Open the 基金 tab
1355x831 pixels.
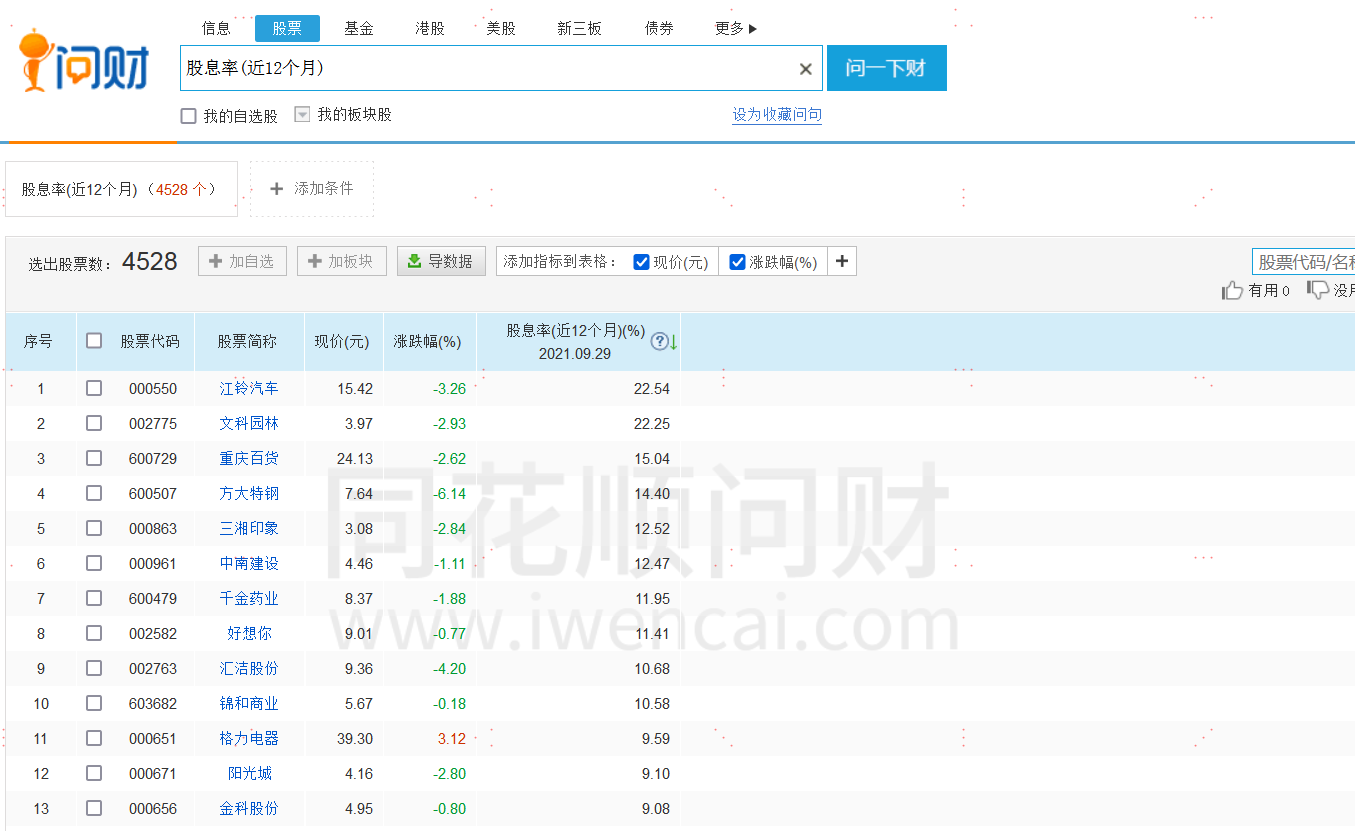(359, 28)
